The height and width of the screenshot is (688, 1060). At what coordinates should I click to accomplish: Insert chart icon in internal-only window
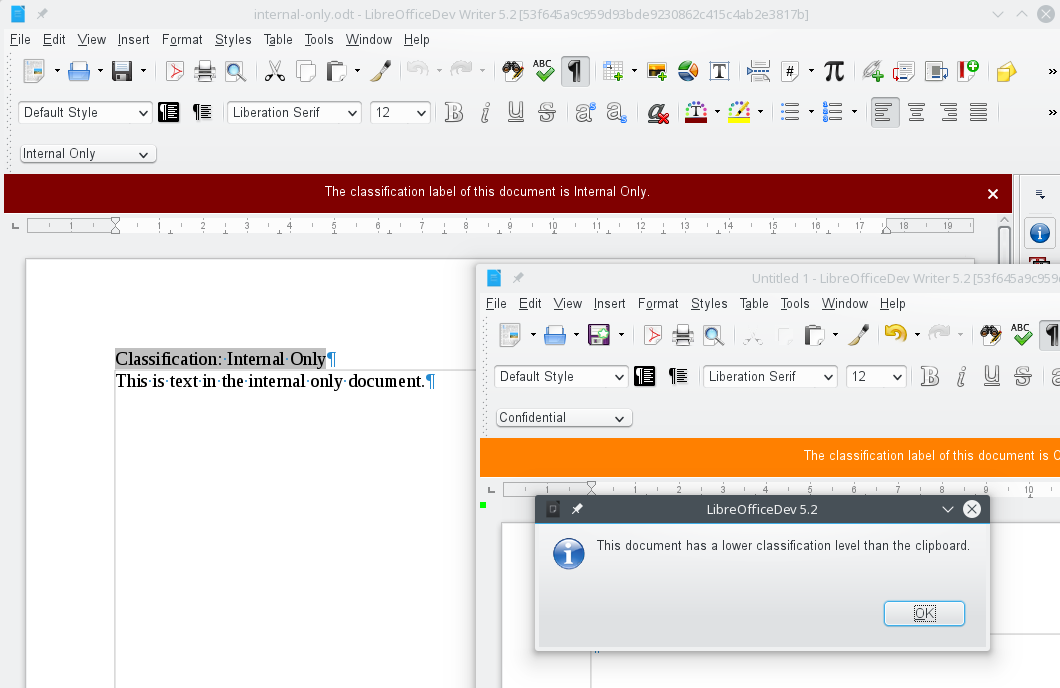tap(688, 71)
